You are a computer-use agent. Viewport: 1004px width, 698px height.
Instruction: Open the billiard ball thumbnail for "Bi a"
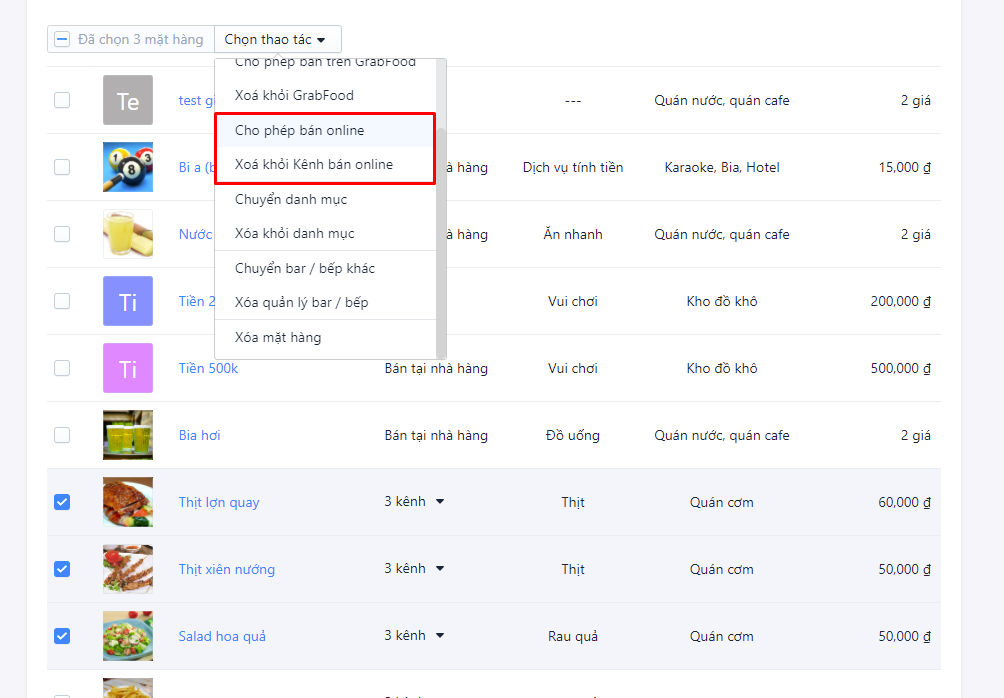pos(127,167)
